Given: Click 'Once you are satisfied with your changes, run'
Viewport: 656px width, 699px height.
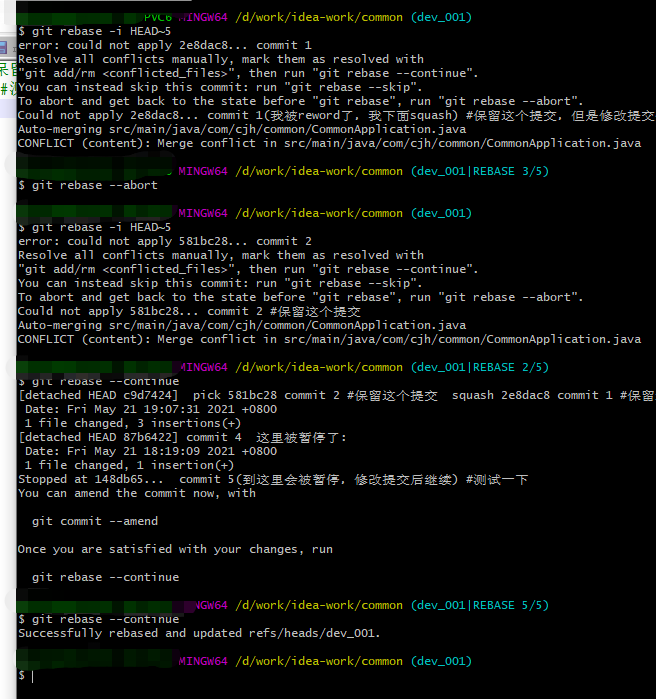Looking at the screenshot, I should tap(175, 549).
